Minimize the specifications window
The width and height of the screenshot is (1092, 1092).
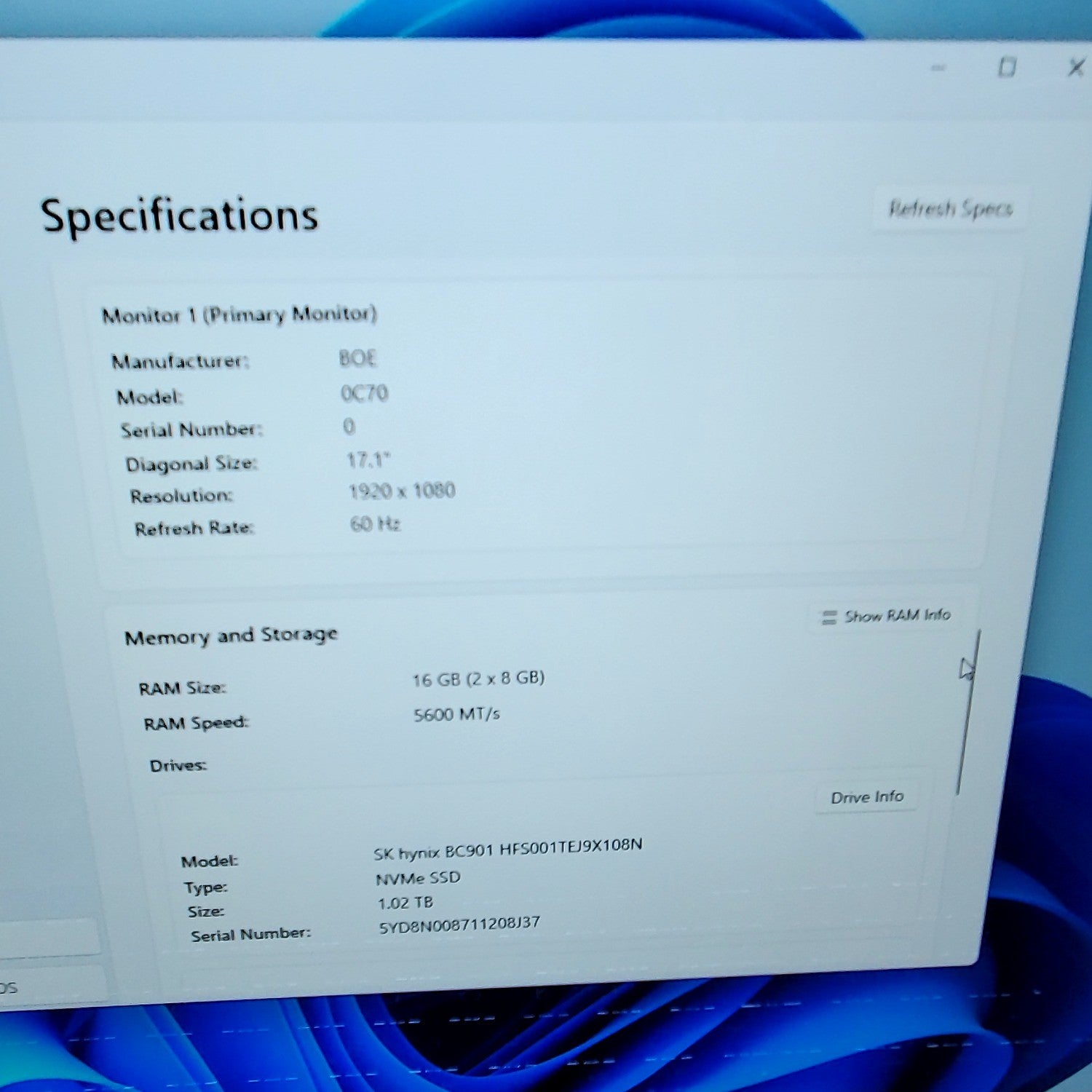tap(938, 68)
